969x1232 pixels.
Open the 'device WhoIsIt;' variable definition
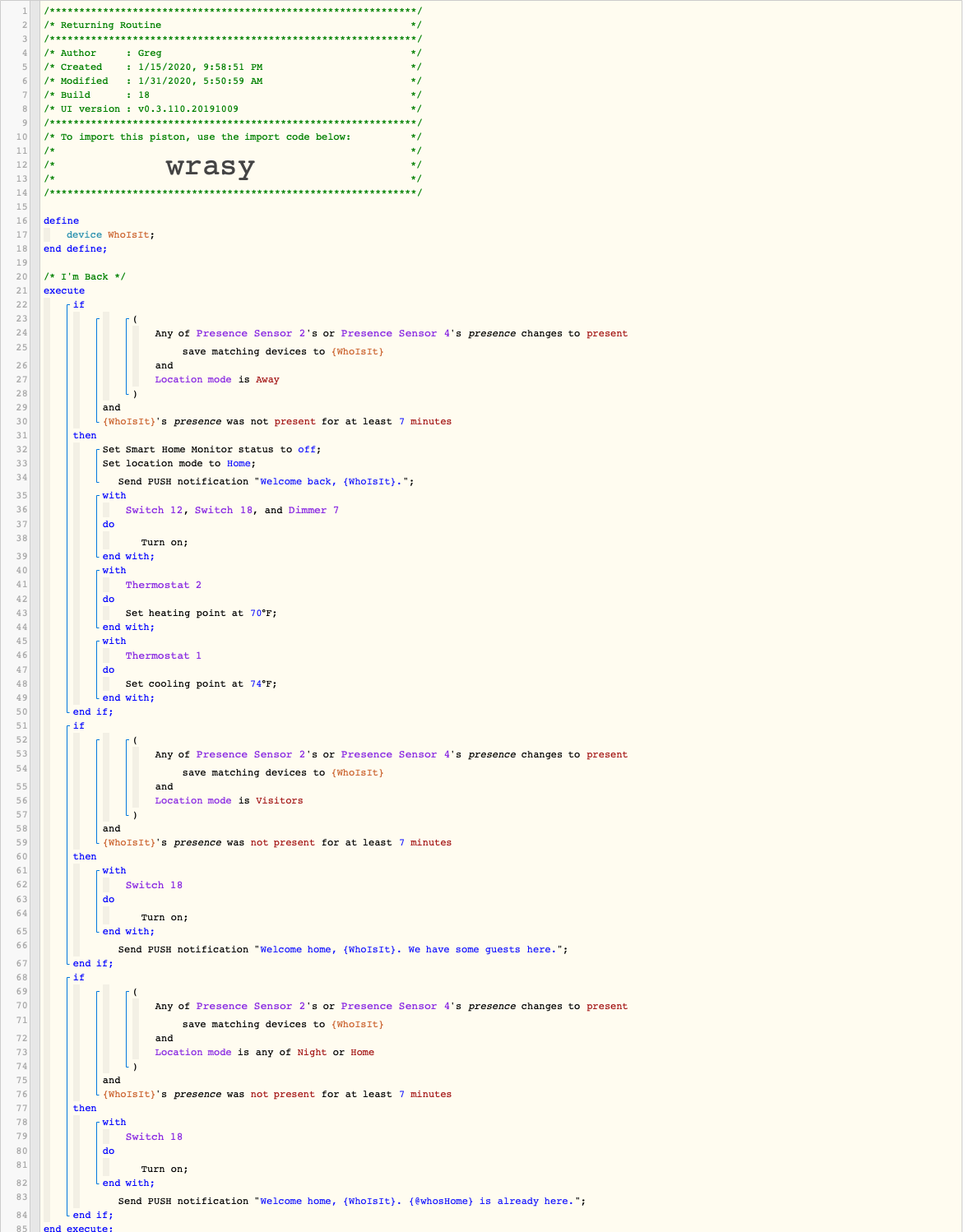[x=110, y=235]
